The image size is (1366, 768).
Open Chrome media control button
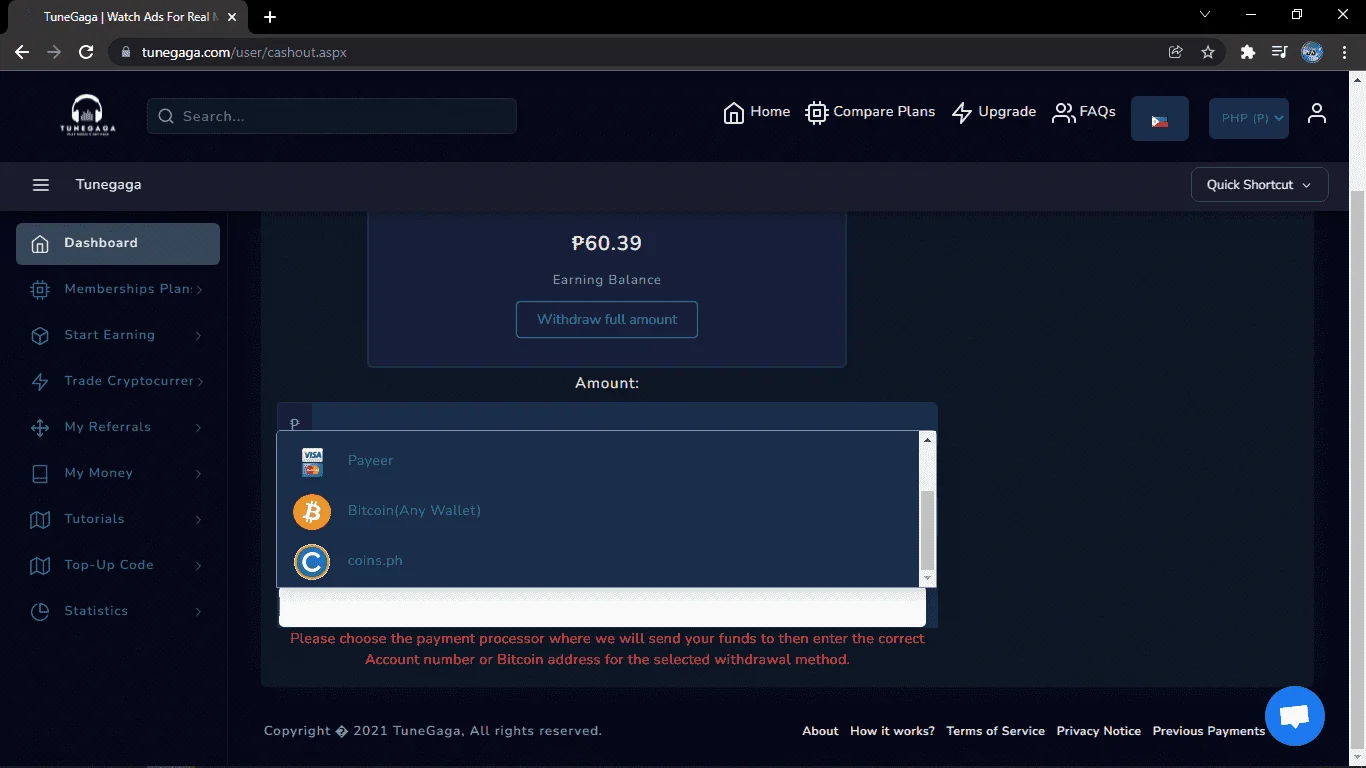click(1279, 52)
